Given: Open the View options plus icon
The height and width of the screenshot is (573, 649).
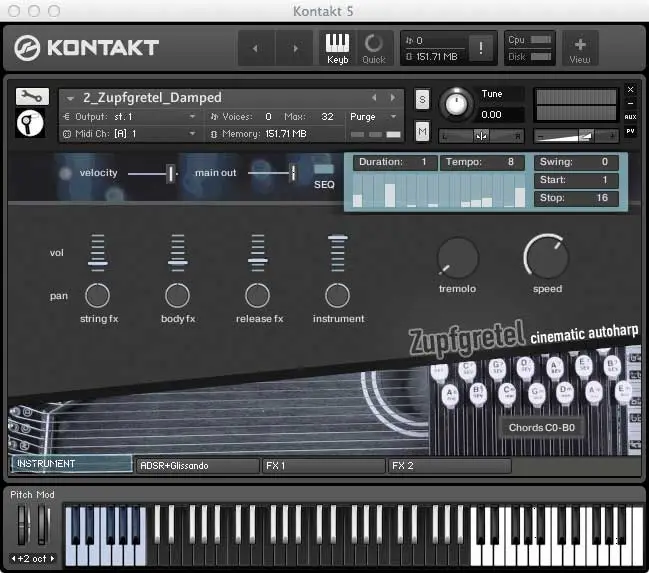Looking at the screenshot, I should (579, 48).
